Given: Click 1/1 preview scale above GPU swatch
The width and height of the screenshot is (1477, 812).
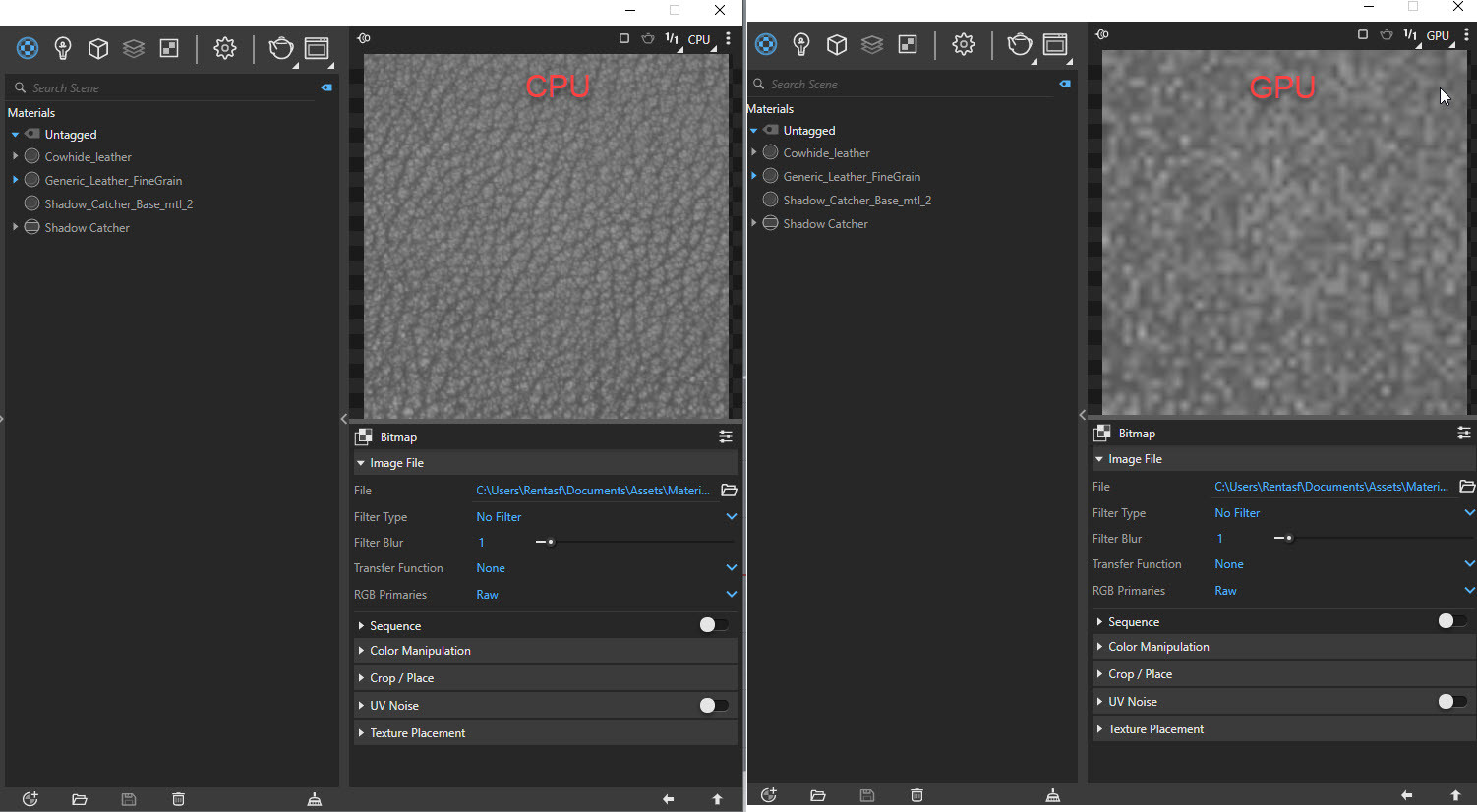Looking at the screenshot, I should click(x=1410, y=35).
